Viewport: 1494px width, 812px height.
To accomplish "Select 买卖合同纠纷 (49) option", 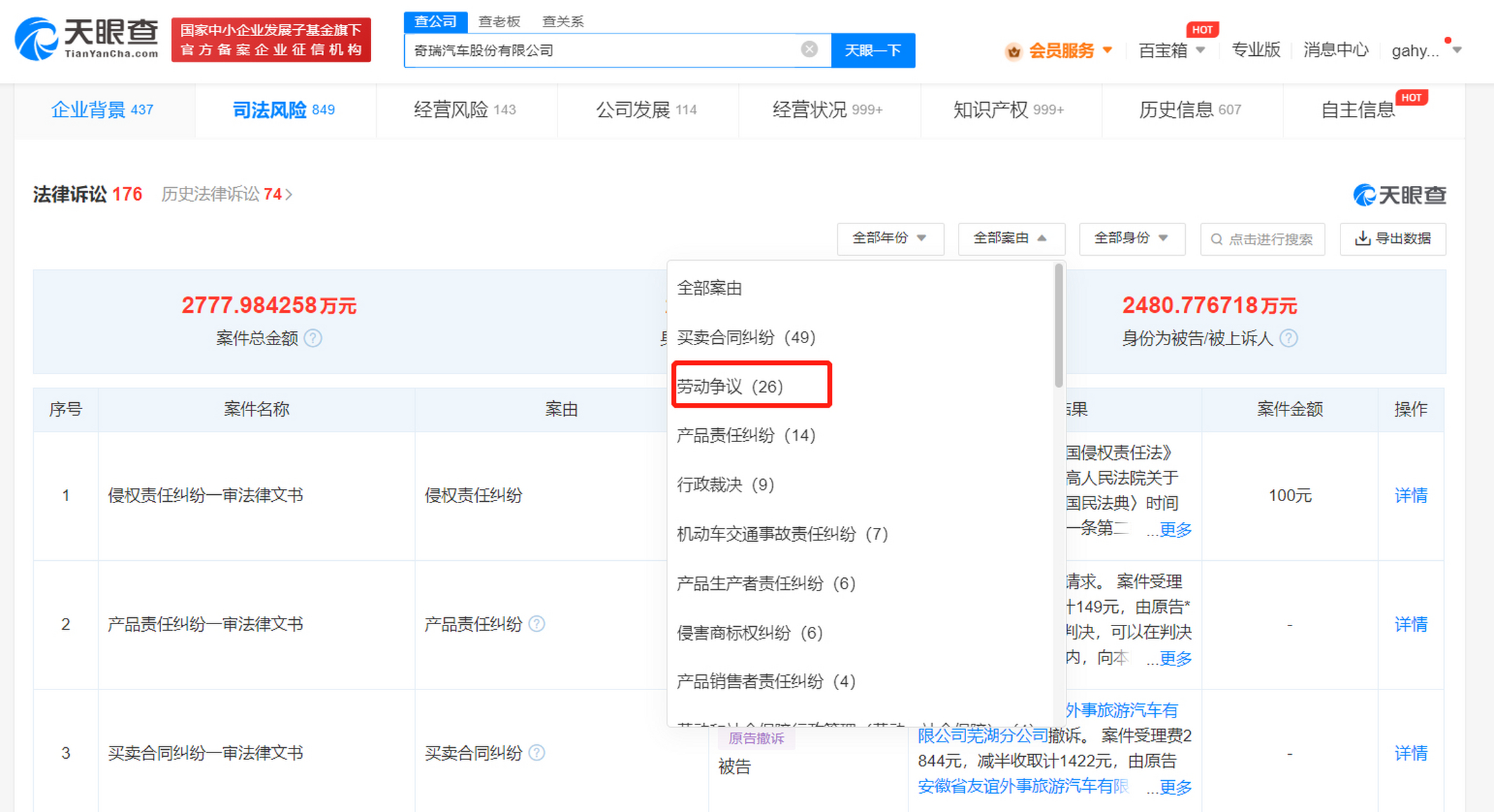I will (746, 337).
